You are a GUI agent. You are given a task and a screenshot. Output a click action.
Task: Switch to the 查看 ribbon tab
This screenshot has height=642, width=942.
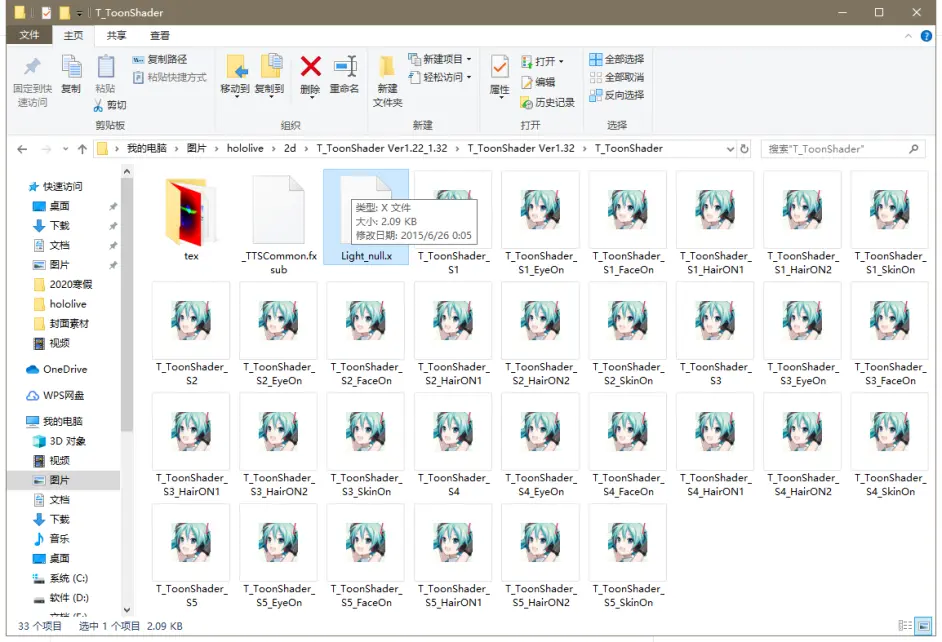coord(160,35)
